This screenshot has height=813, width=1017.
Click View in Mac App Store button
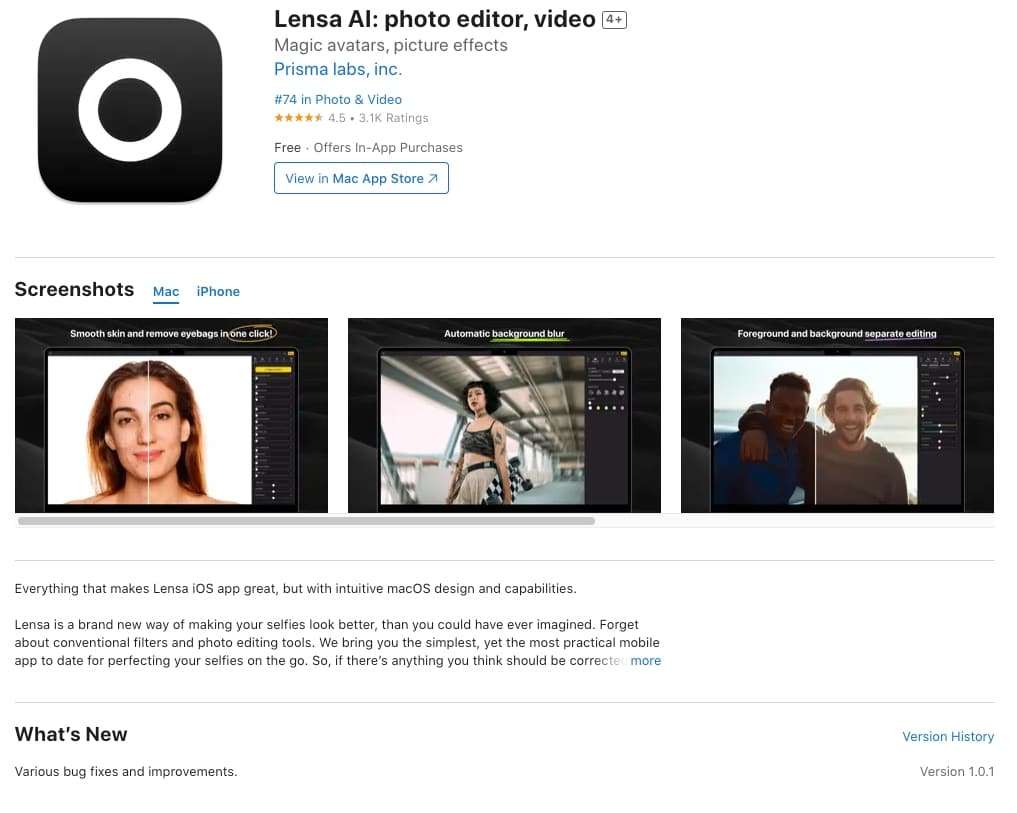click(x=361, y=178)
